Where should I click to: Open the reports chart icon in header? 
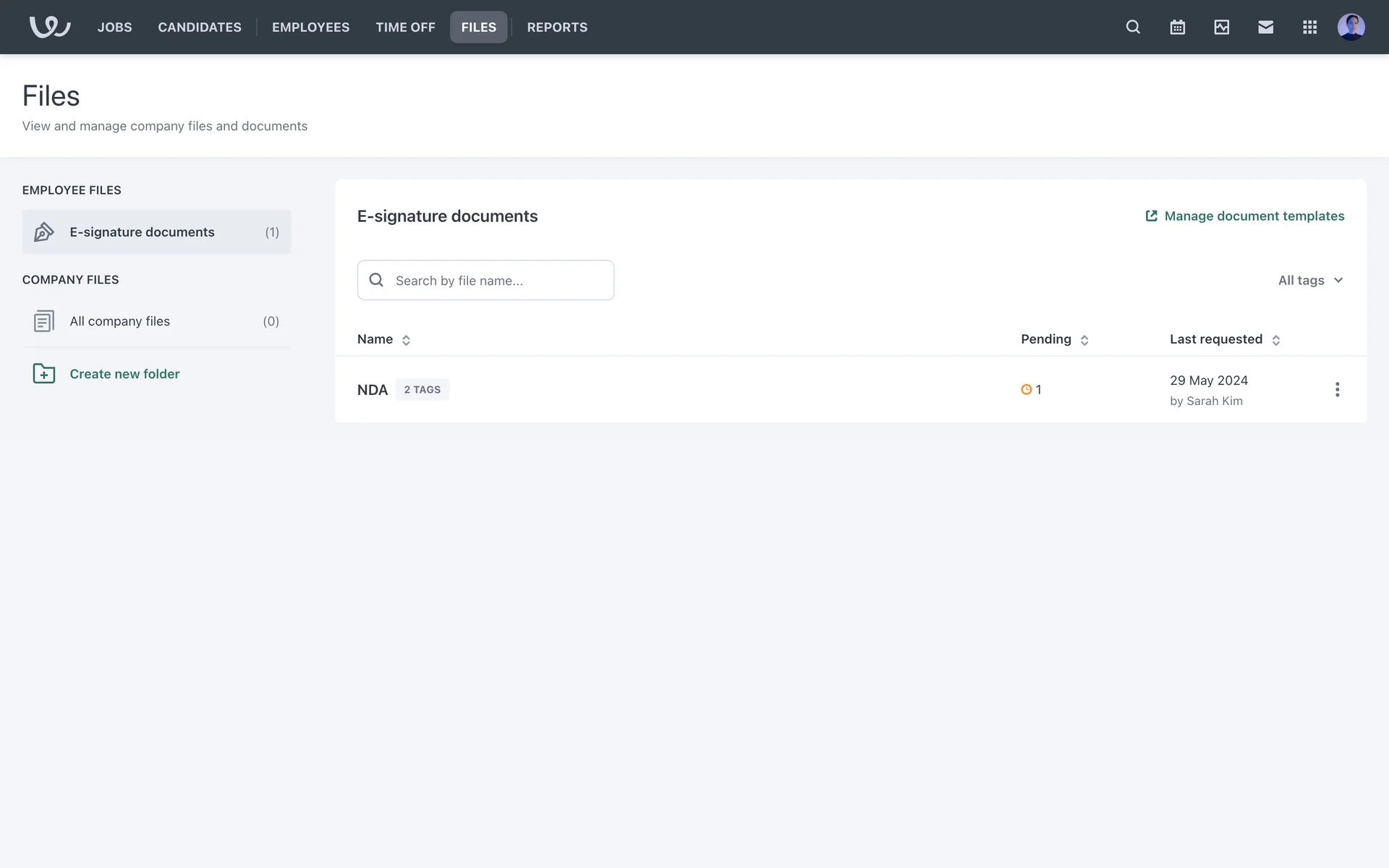[x=1221, y=27]
